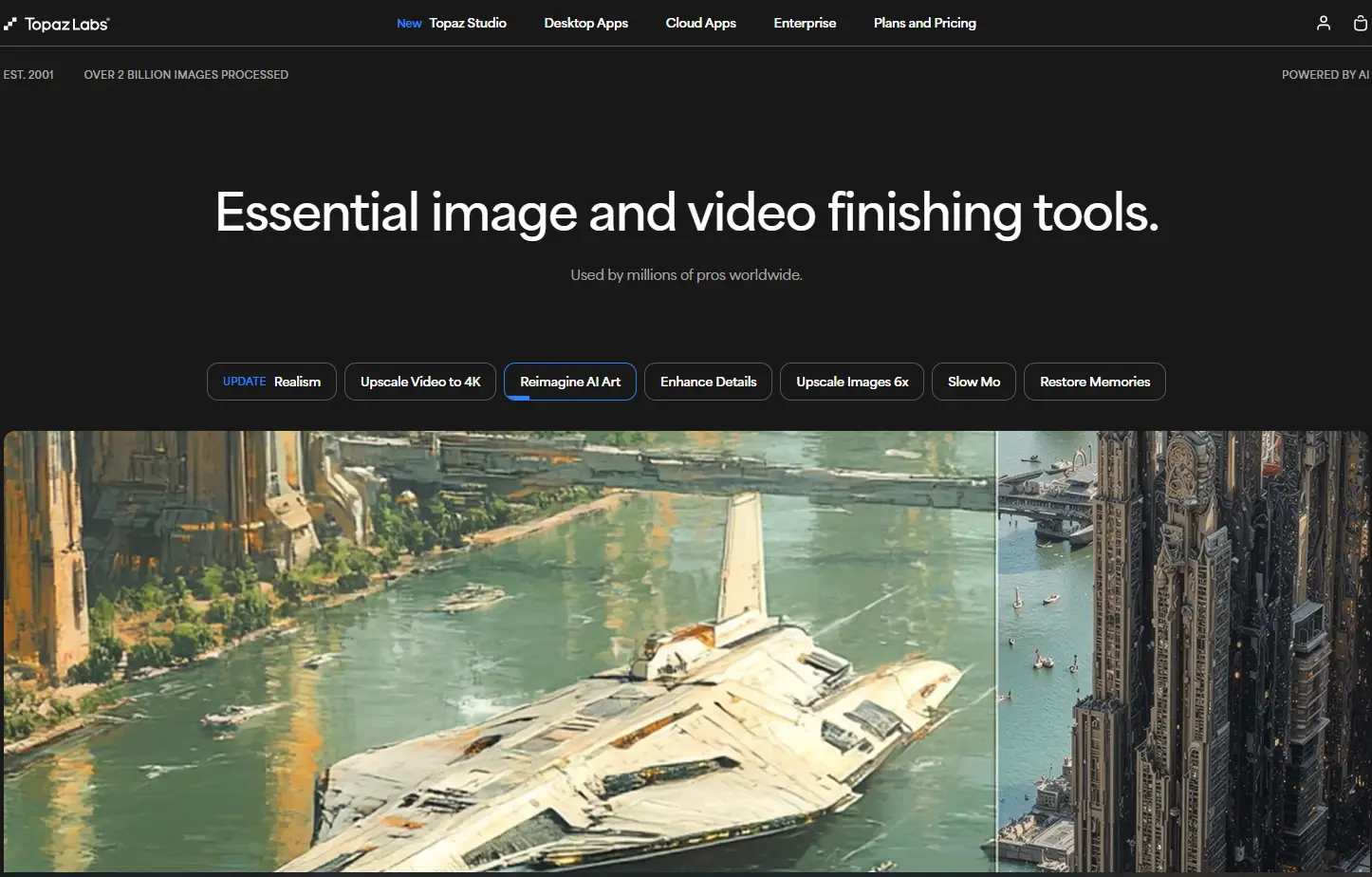
Task: Open the Restore Memories feature
Action: coord(1094,381)
